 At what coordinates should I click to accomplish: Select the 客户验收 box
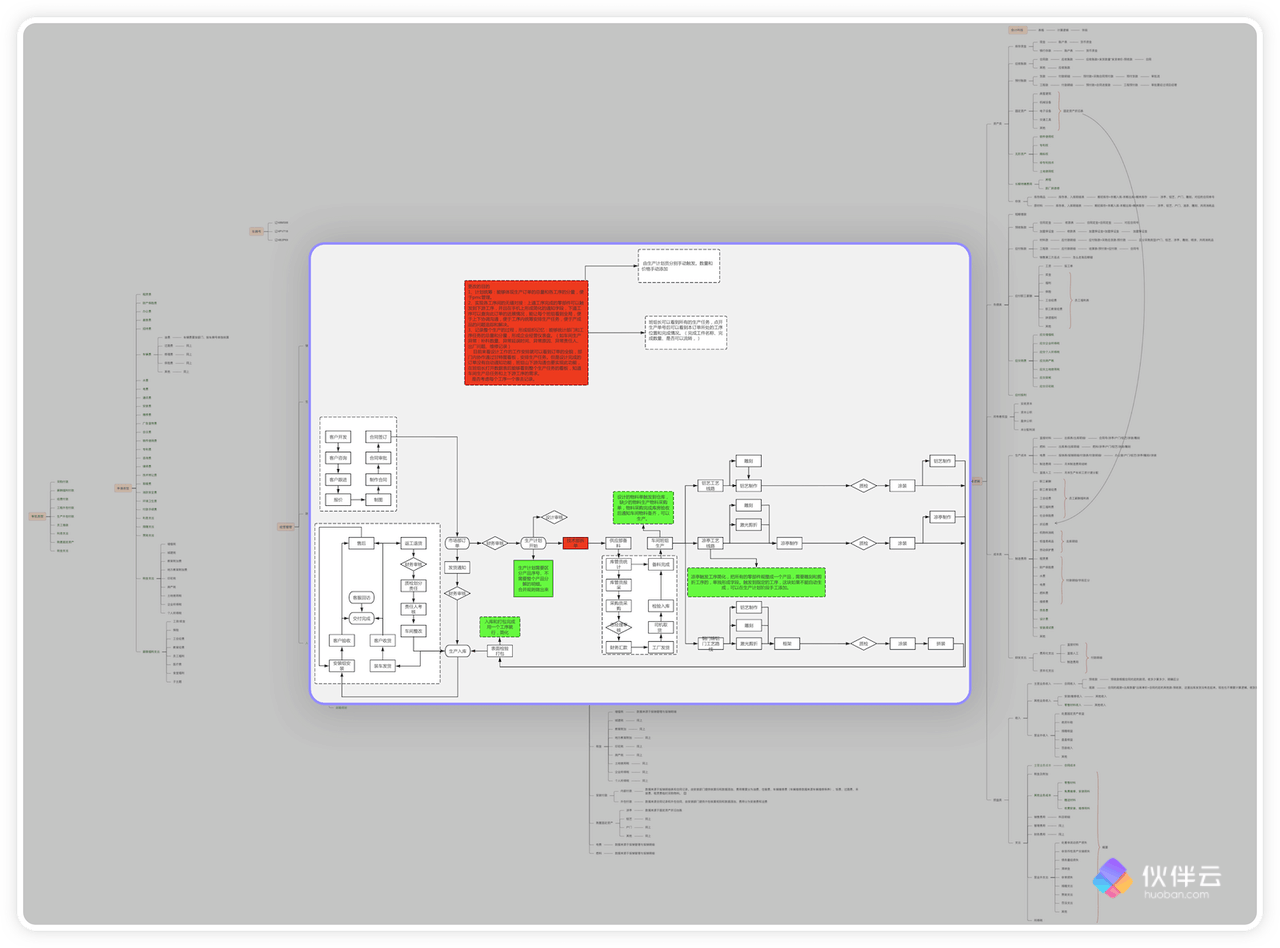point(342,640)
